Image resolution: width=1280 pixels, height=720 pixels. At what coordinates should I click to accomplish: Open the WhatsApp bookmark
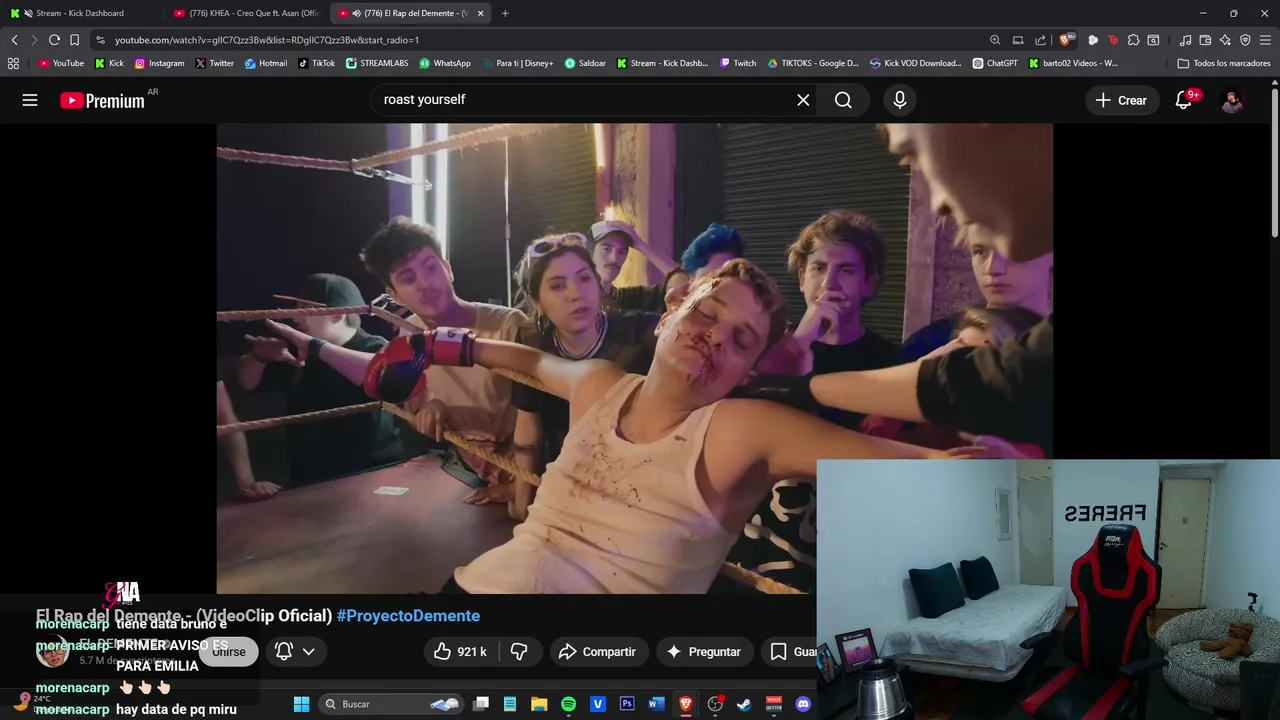pyautogui.click(x=445, y=63)
